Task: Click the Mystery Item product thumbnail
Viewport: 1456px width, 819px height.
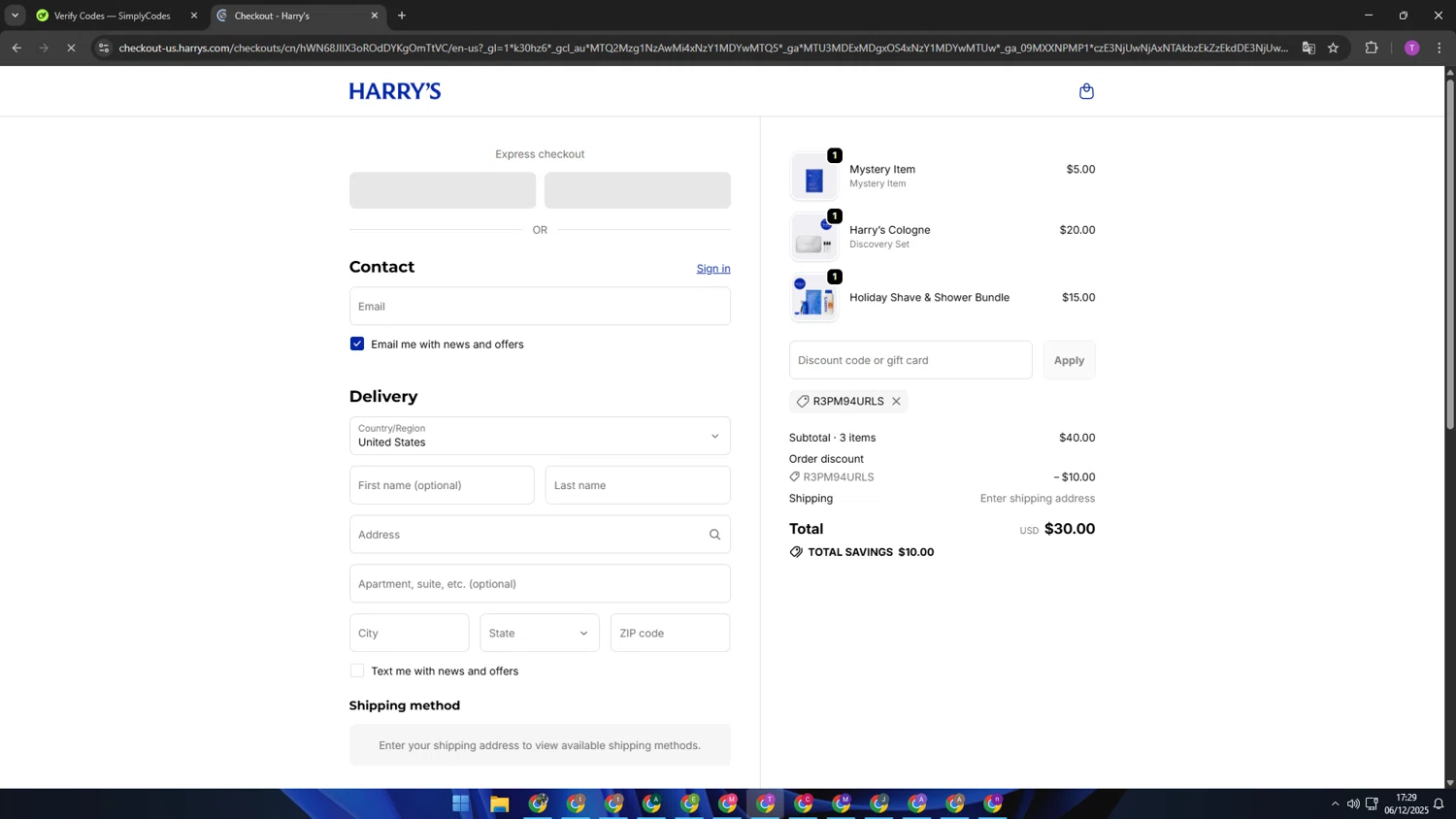Action: (813, 177)
